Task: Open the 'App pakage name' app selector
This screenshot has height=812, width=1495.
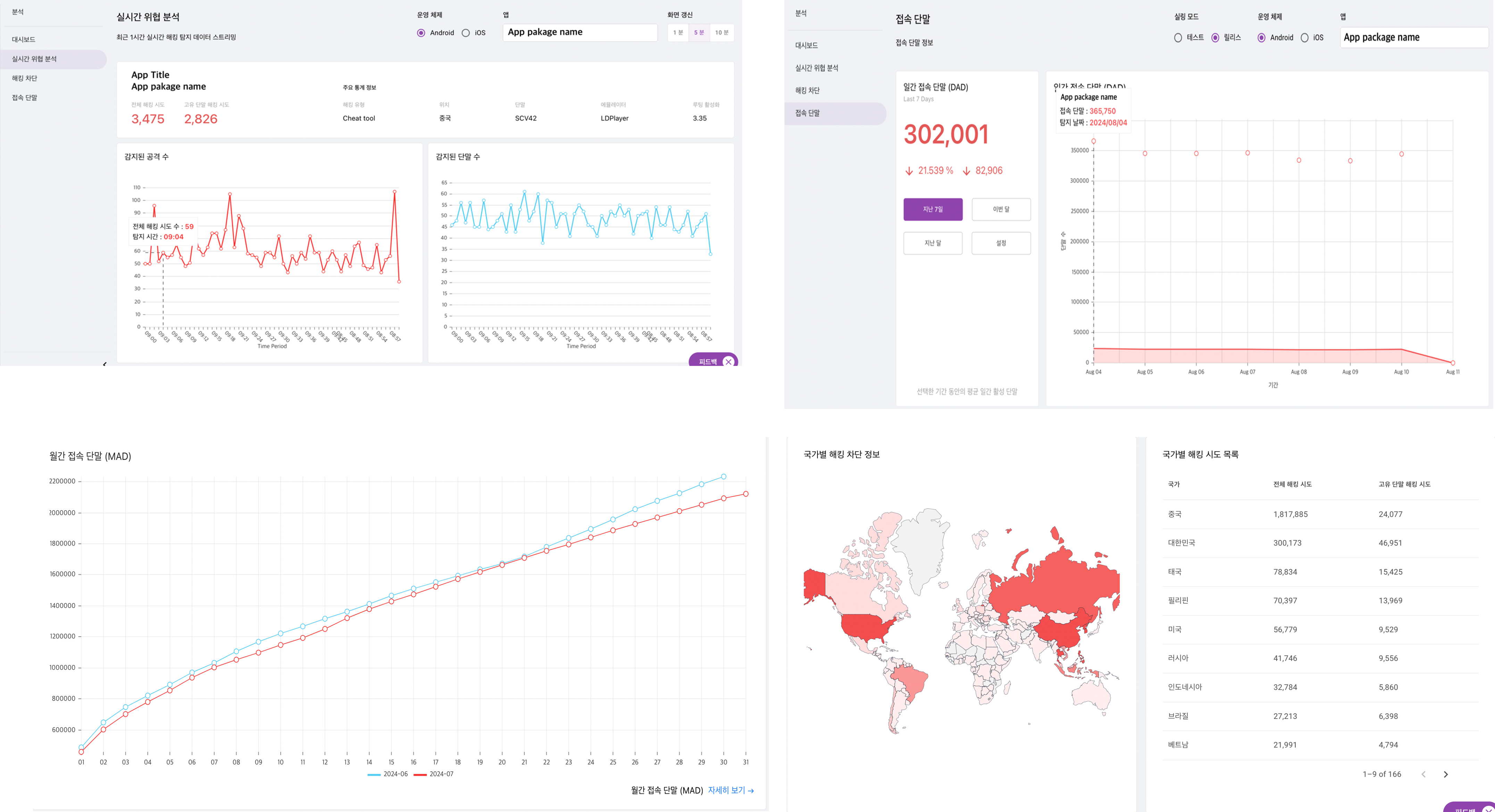Action: click(x=580, y=33)
